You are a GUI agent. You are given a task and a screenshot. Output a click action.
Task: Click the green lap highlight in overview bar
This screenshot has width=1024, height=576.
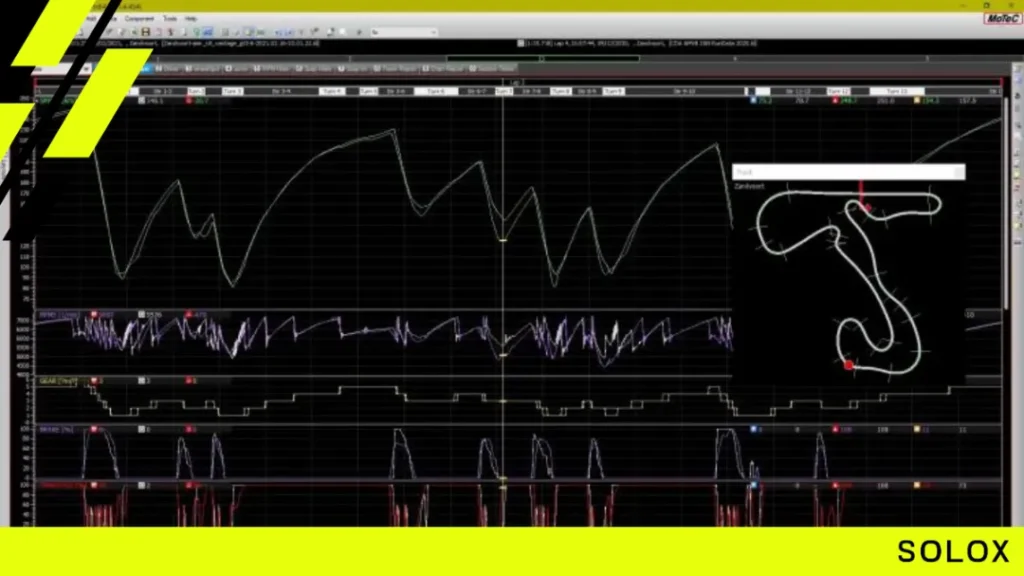click(x=541, y=58)
